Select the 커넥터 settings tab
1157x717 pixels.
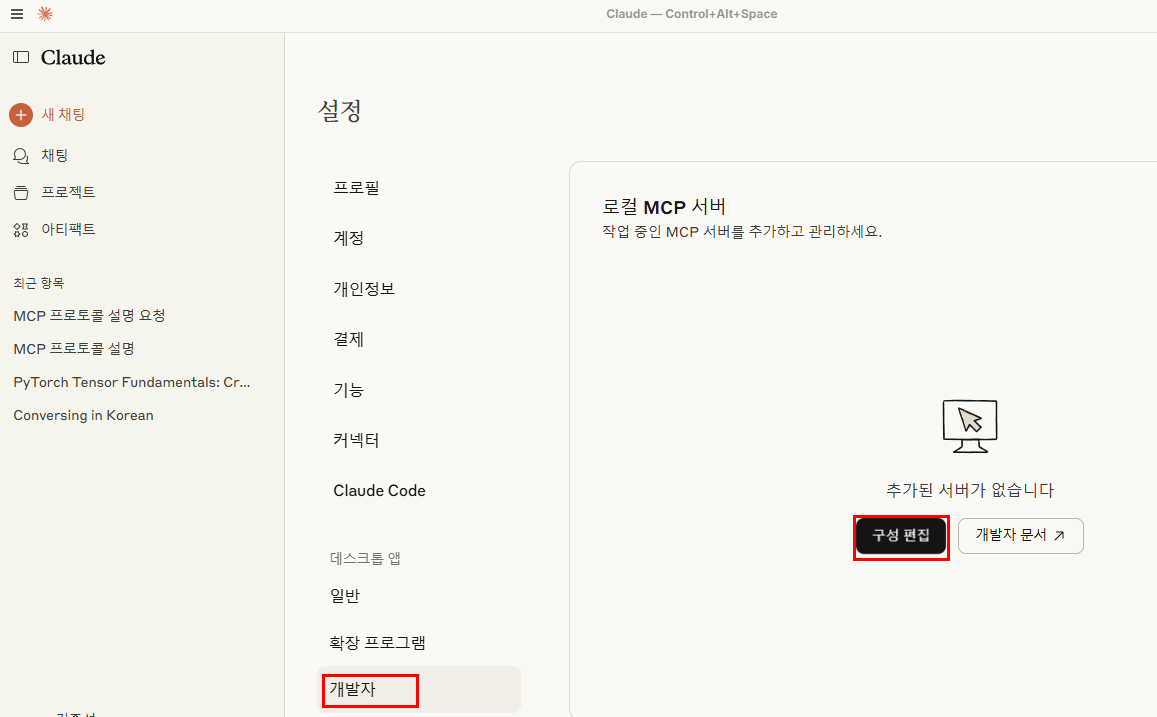coord(356,440)
